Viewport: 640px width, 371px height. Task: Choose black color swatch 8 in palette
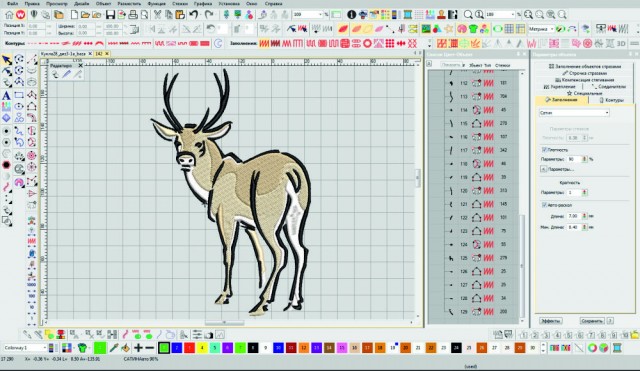coord(253,348)
